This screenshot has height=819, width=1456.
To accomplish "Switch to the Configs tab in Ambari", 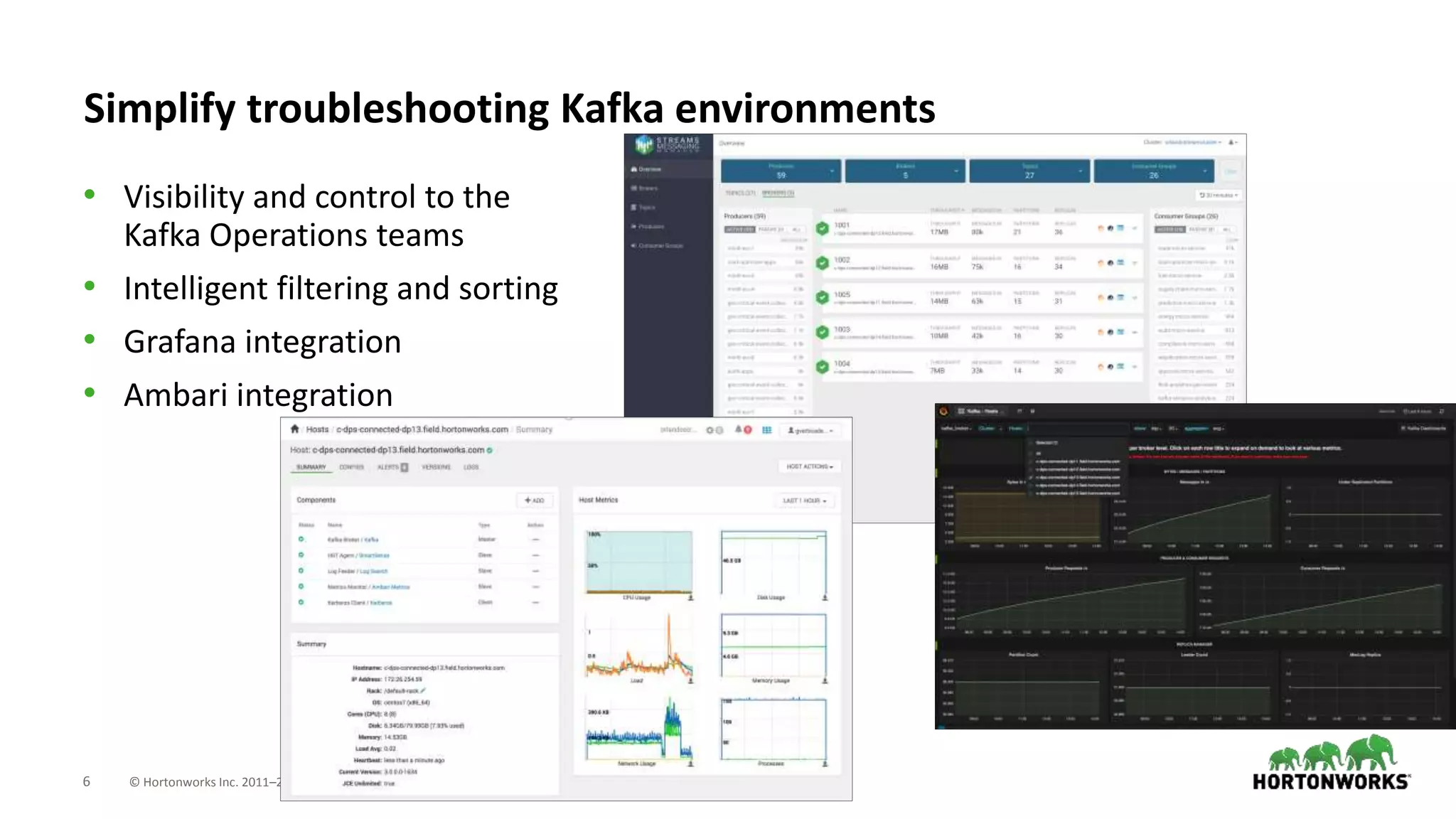I will [351, 467].
